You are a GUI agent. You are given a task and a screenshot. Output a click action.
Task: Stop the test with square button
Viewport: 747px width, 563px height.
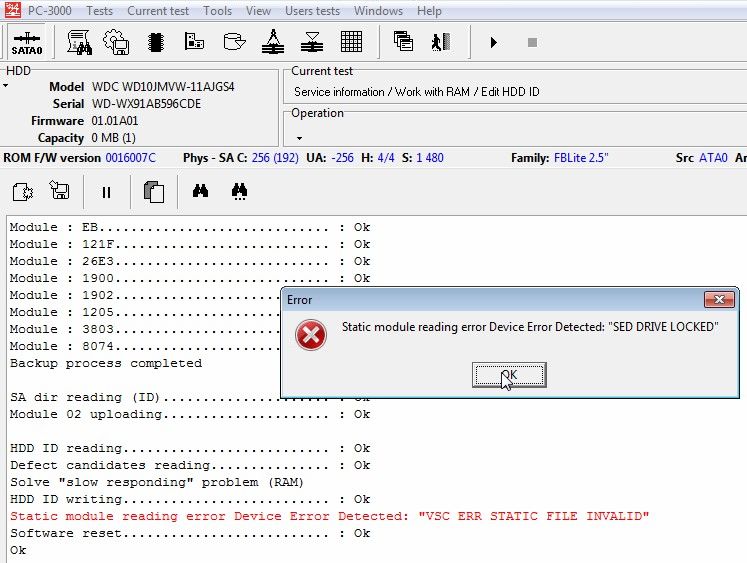pos(533,42)
